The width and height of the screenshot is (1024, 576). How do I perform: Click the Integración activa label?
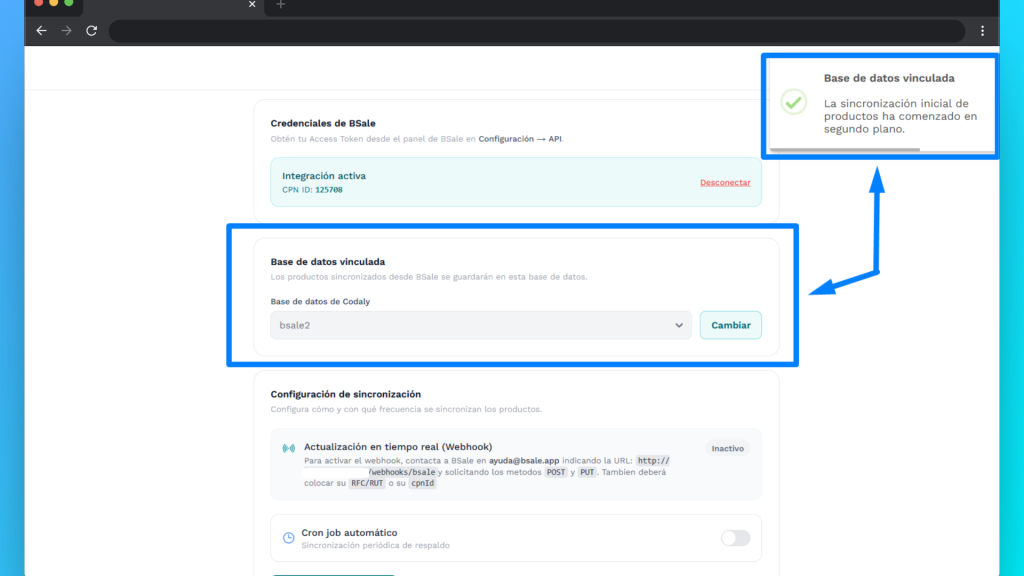[324, 176]
